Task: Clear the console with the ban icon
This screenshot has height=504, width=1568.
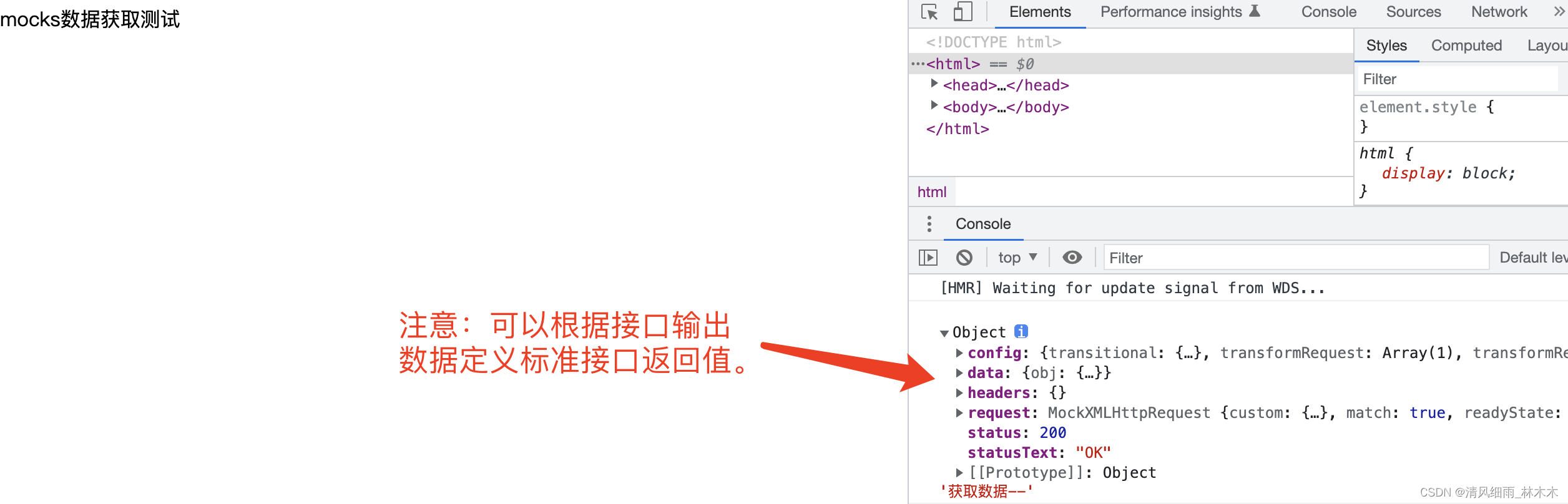Action: pos(964,258)
